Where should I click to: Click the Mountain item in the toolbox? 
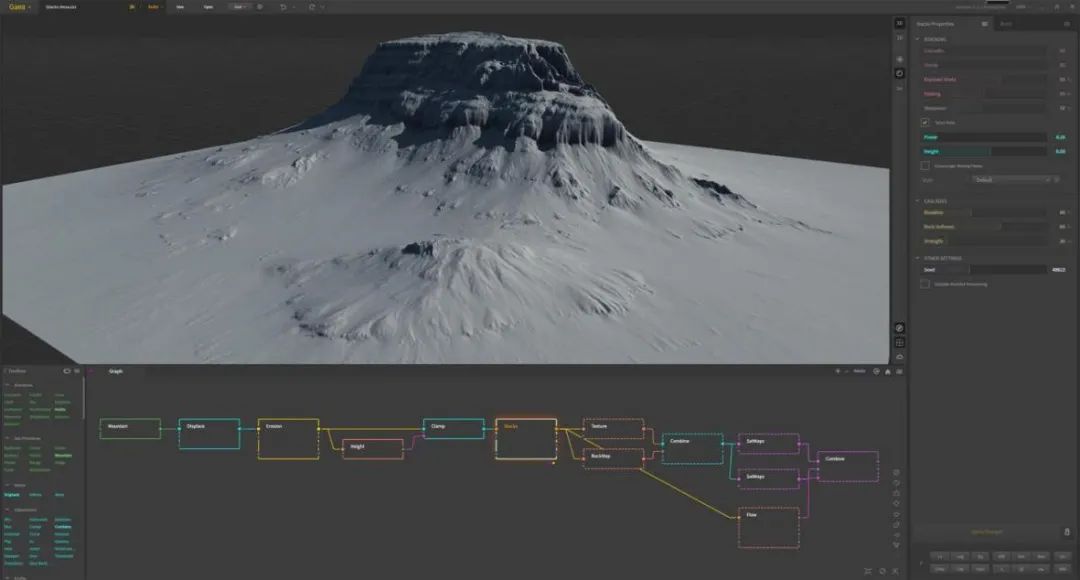click(63, 455)
